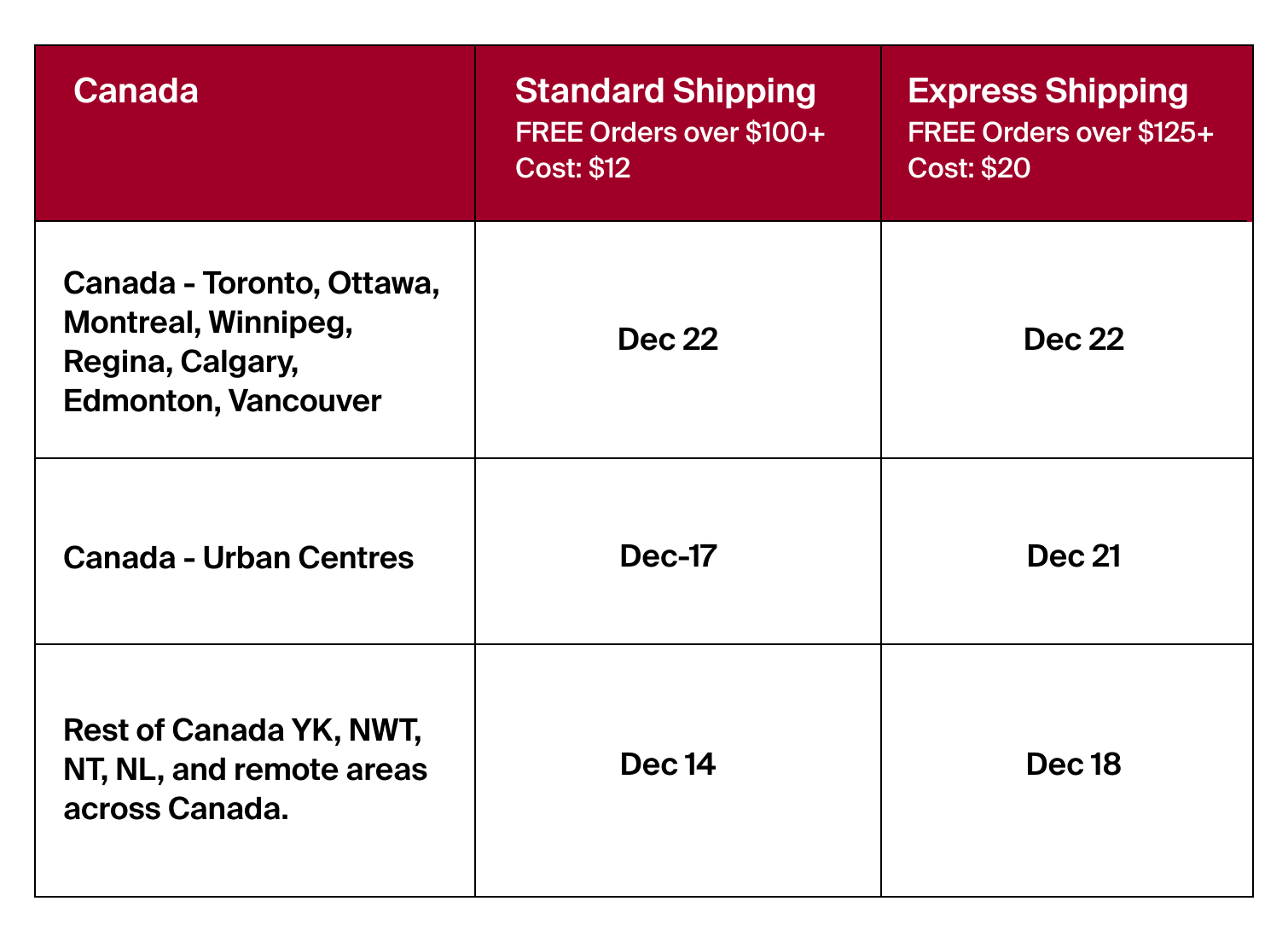This screenshot has height=942, width=1288.
Task: Select the Dec 21 express shipping date
Action: (x=1073, y=555)
